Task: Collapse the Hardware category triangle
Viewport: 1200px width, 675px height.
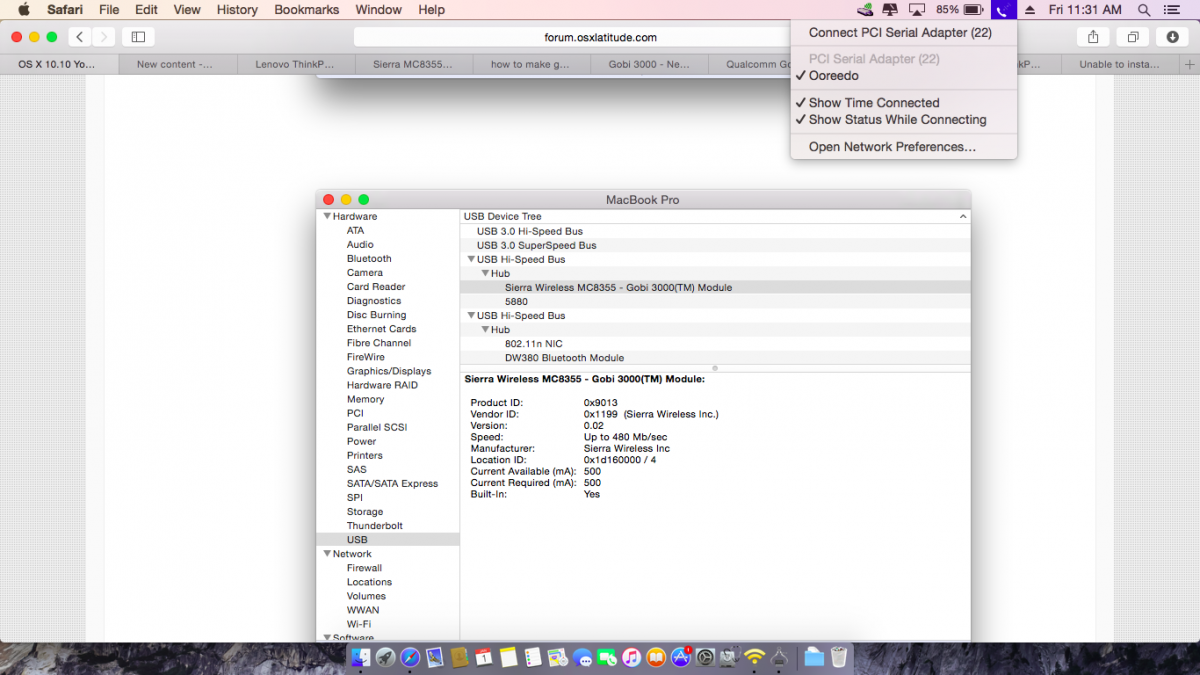Action: [x=326, y=216]
